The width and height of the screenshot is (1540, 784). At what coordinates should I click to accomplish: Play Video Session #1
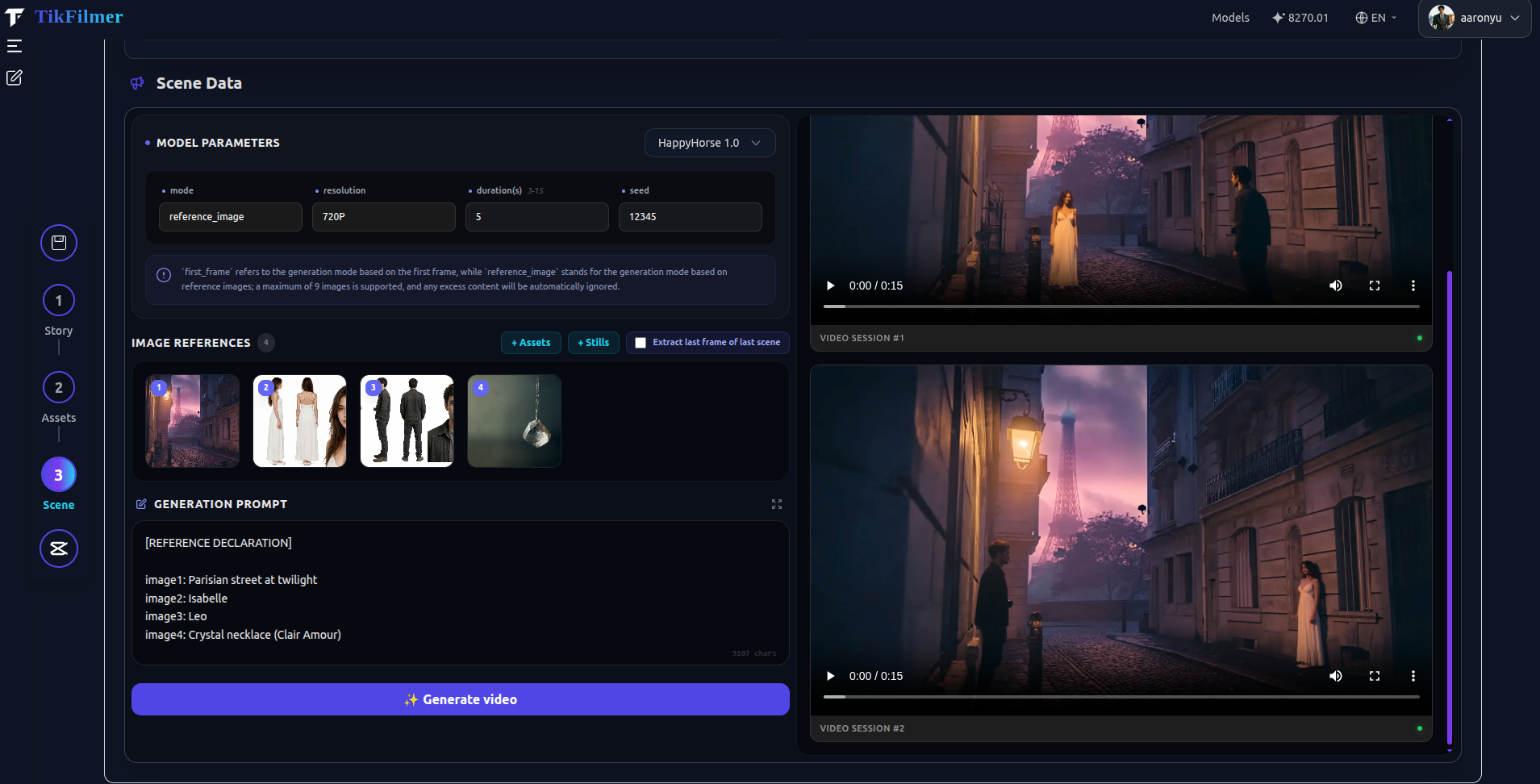pyautogui.click(x=831, y=286)
